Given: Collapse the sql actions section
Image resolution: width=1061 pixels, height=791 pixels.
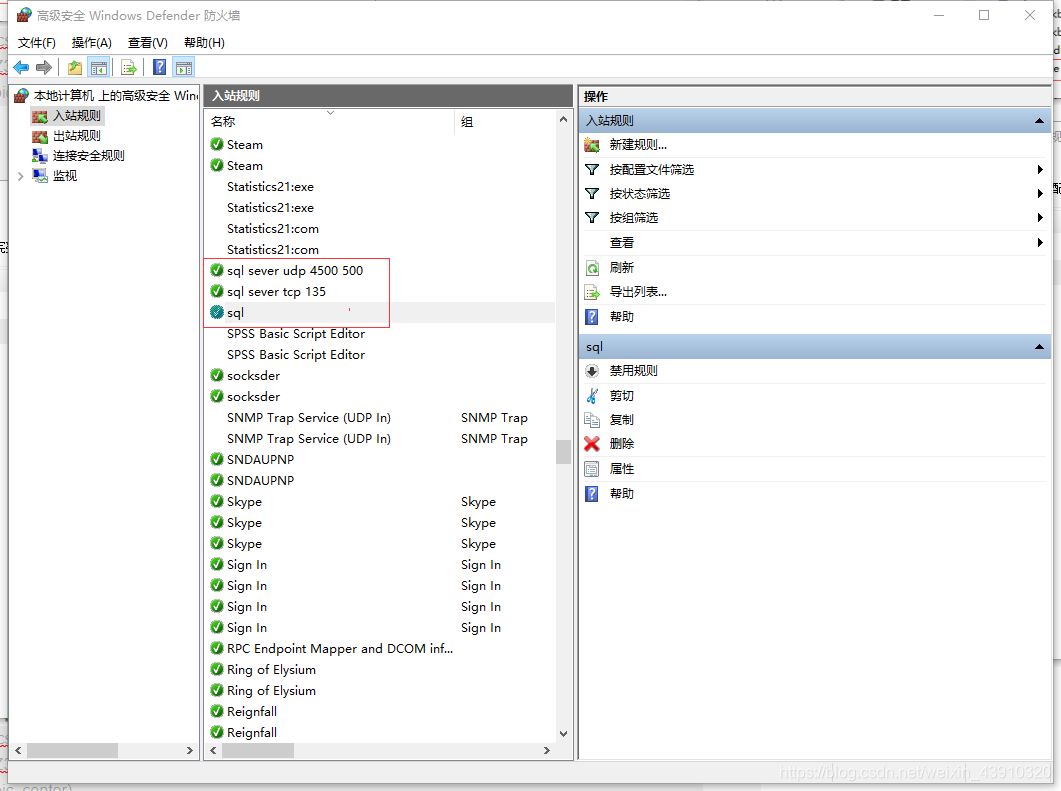Looking at the screenshot, I should tap(1039, 347).
